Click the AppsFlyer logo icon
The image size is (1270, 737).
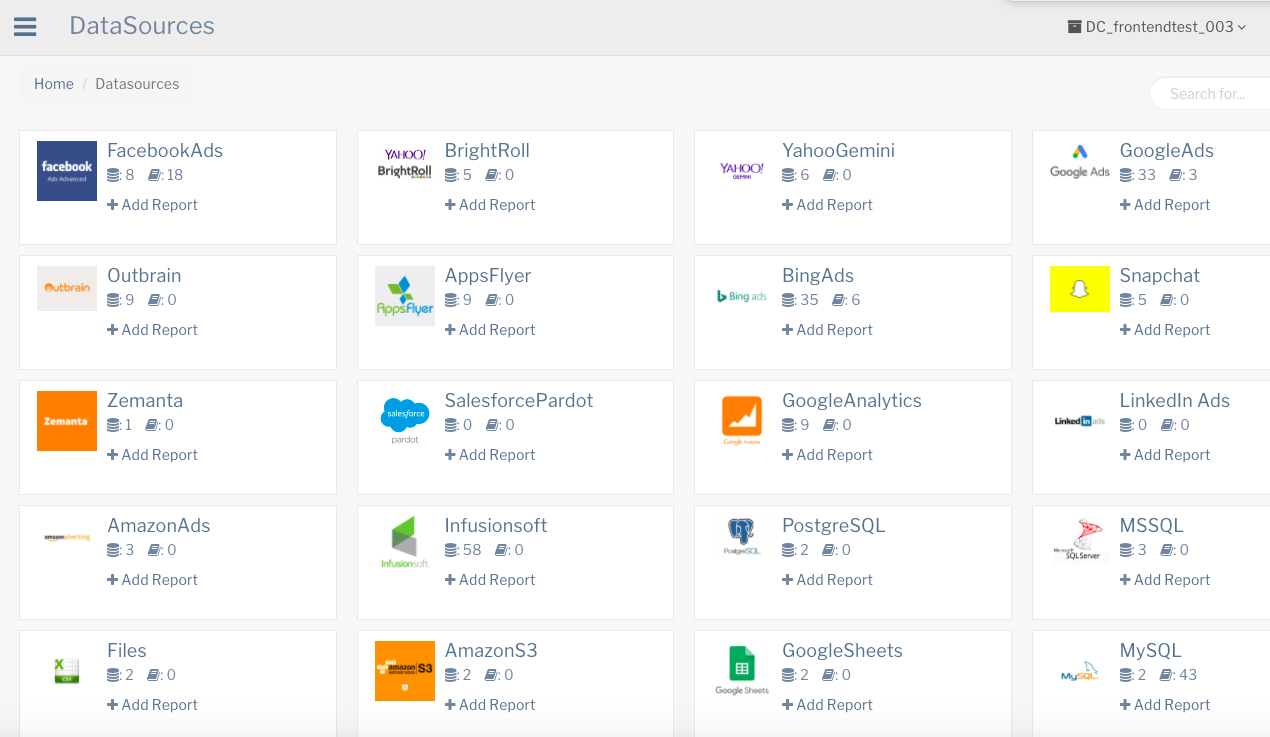[405, 296]
